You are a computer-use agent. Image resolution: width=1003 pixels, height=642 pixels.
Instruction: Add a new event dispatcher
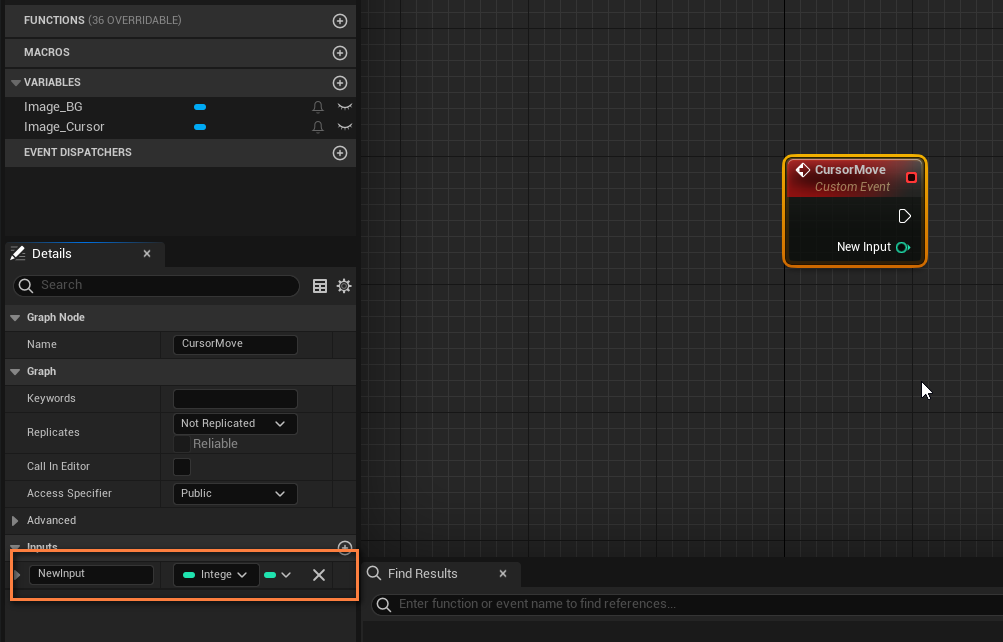click(340, 153)
